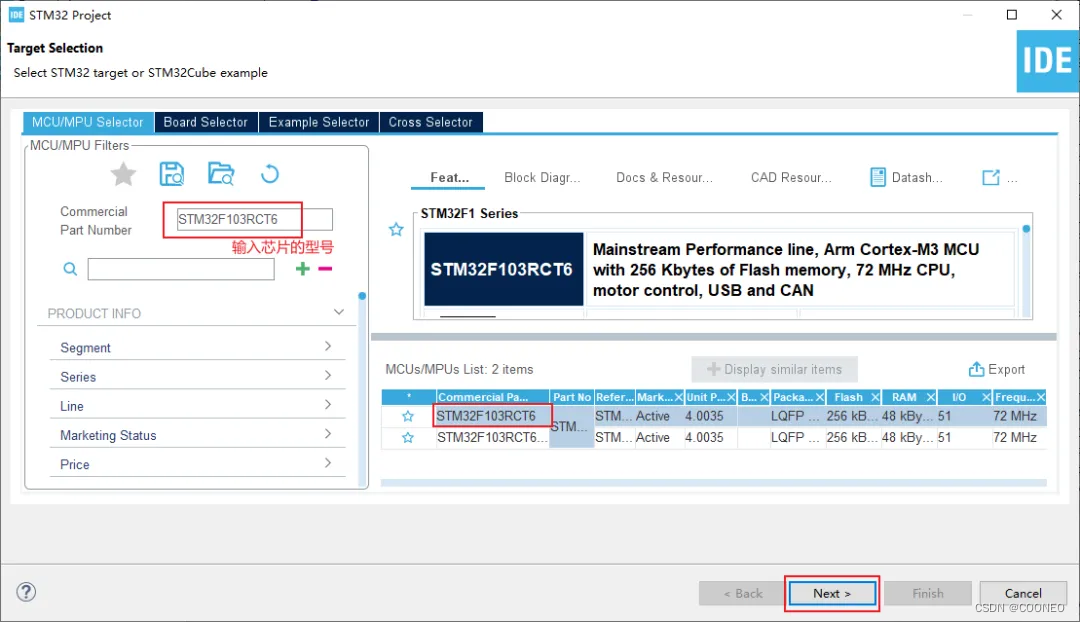The height and width of the screenshot is (622, 1080).
Task: Click the Next > button
Action: point(831,593)
